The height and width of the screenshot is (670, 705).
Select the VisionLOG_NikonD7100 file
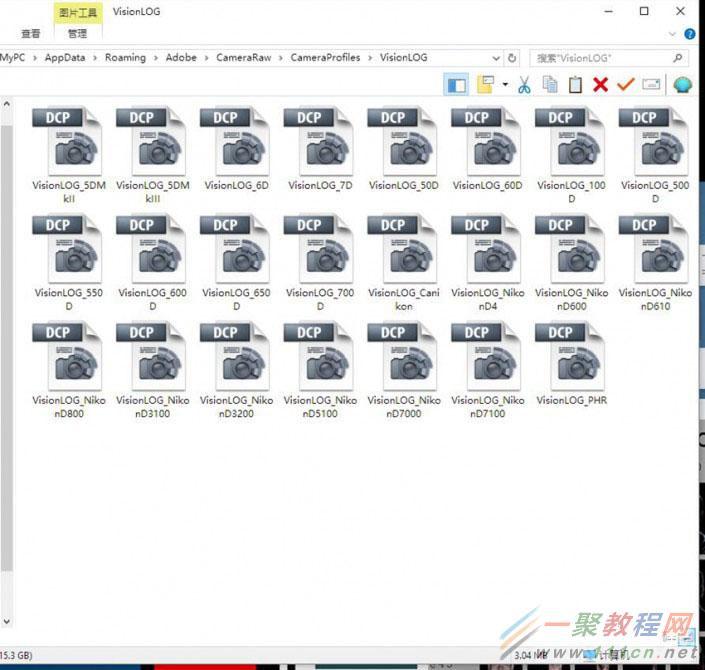[487, 371]
